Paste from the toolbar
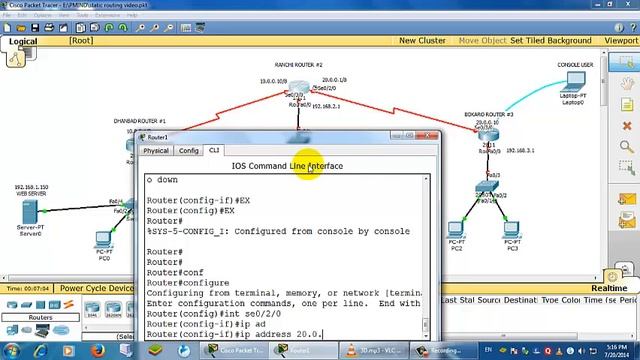The height and width of the screenshot is (360, 640). pos(95,28)
